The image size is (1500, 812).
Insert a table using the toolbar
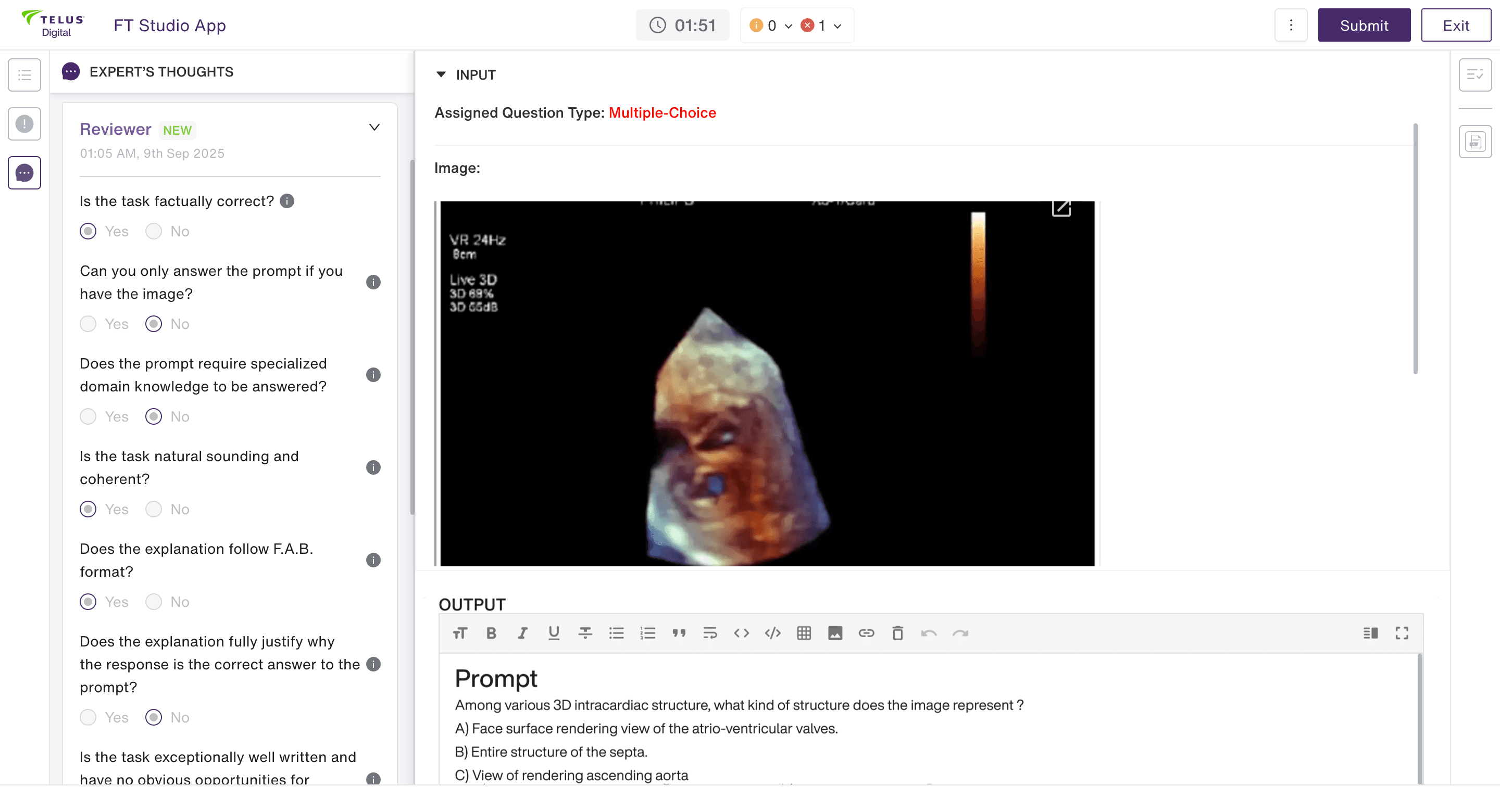(x=804, y=633)
